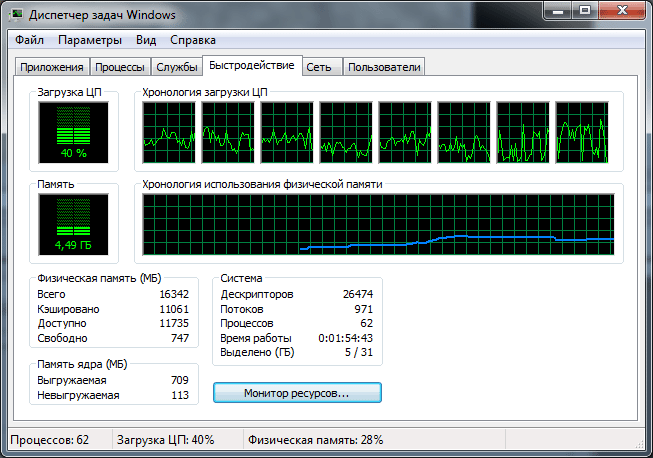Click the Время работы value 0:01:54:43
Image resolution: width=653 pixels, height=458 pixels.
pos(346,338)
